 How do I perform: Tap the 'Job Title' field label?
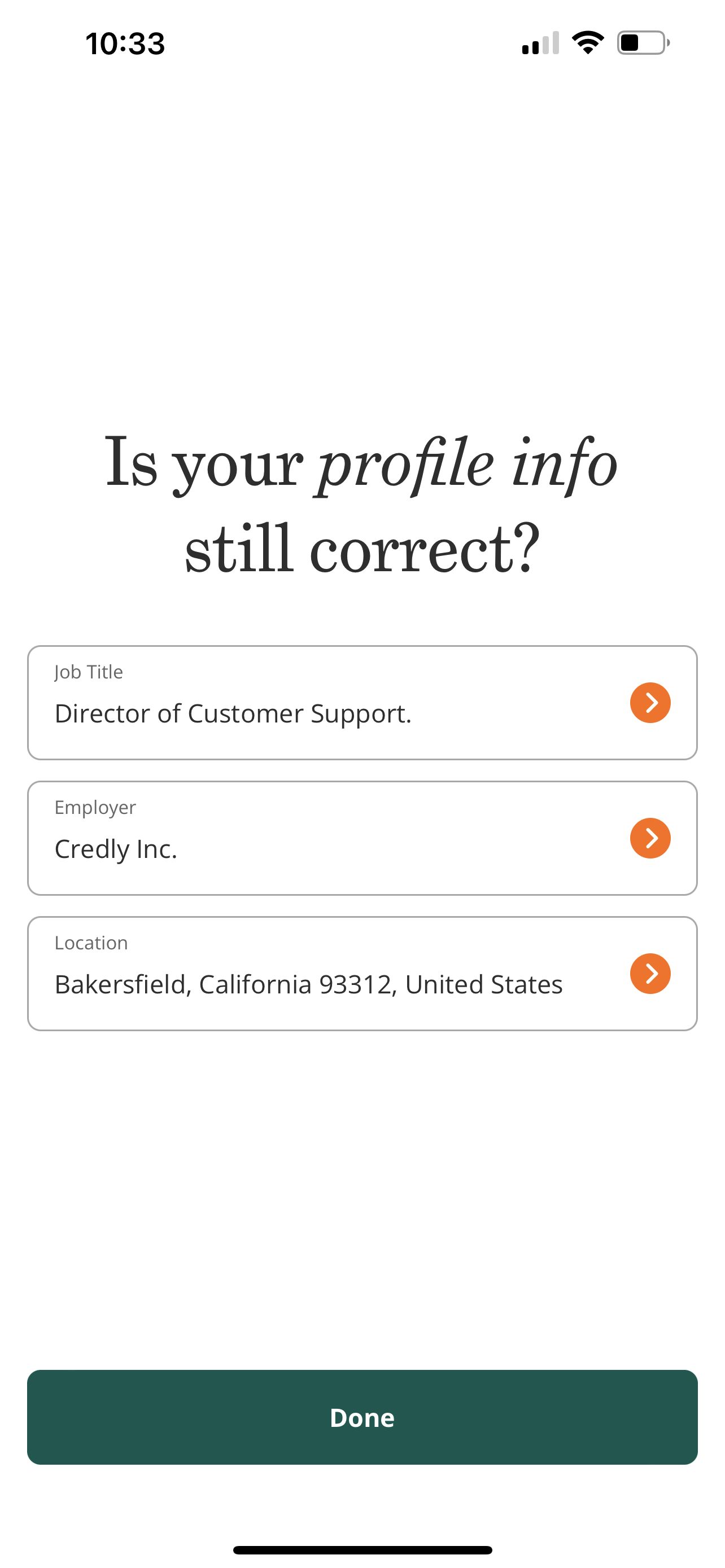click(89, 672)
